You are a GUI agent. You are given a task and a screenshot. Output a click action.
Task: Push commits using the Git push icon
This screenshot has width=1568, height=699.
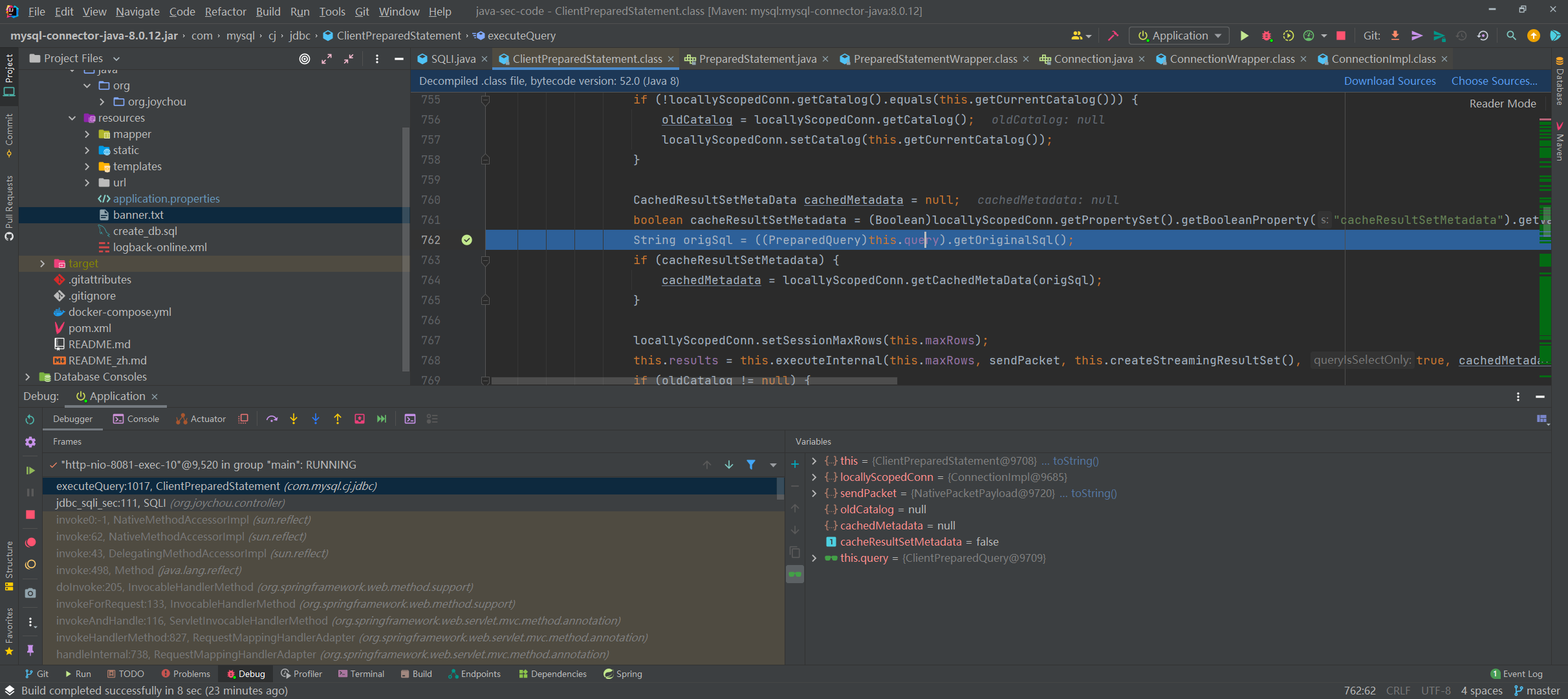tap(1417, 36)
